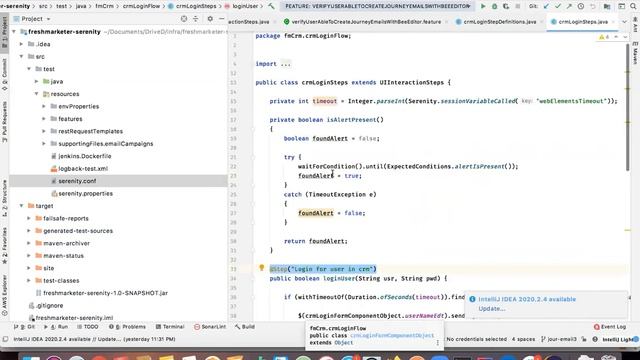Collapse the src folder

(21, 56)
